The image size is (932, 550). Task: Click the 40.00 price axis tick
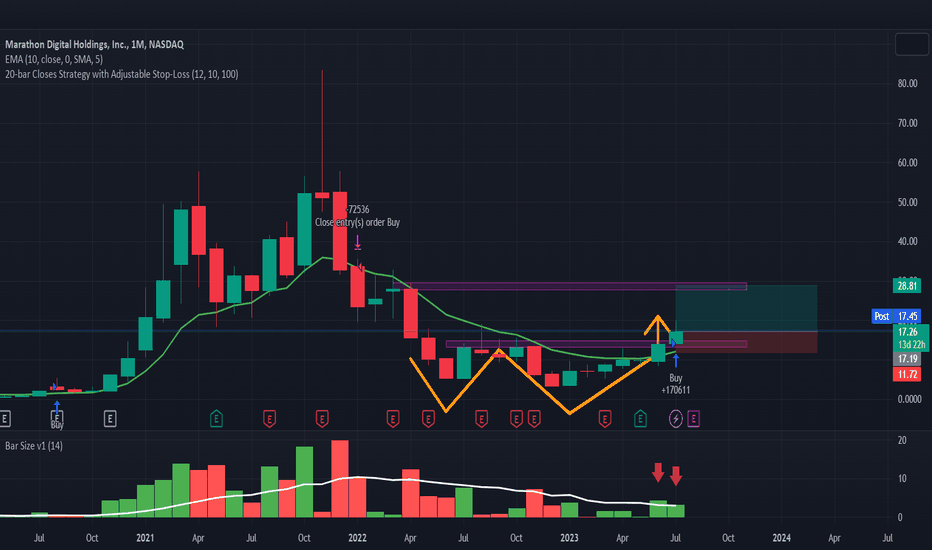tap(907, 241)
